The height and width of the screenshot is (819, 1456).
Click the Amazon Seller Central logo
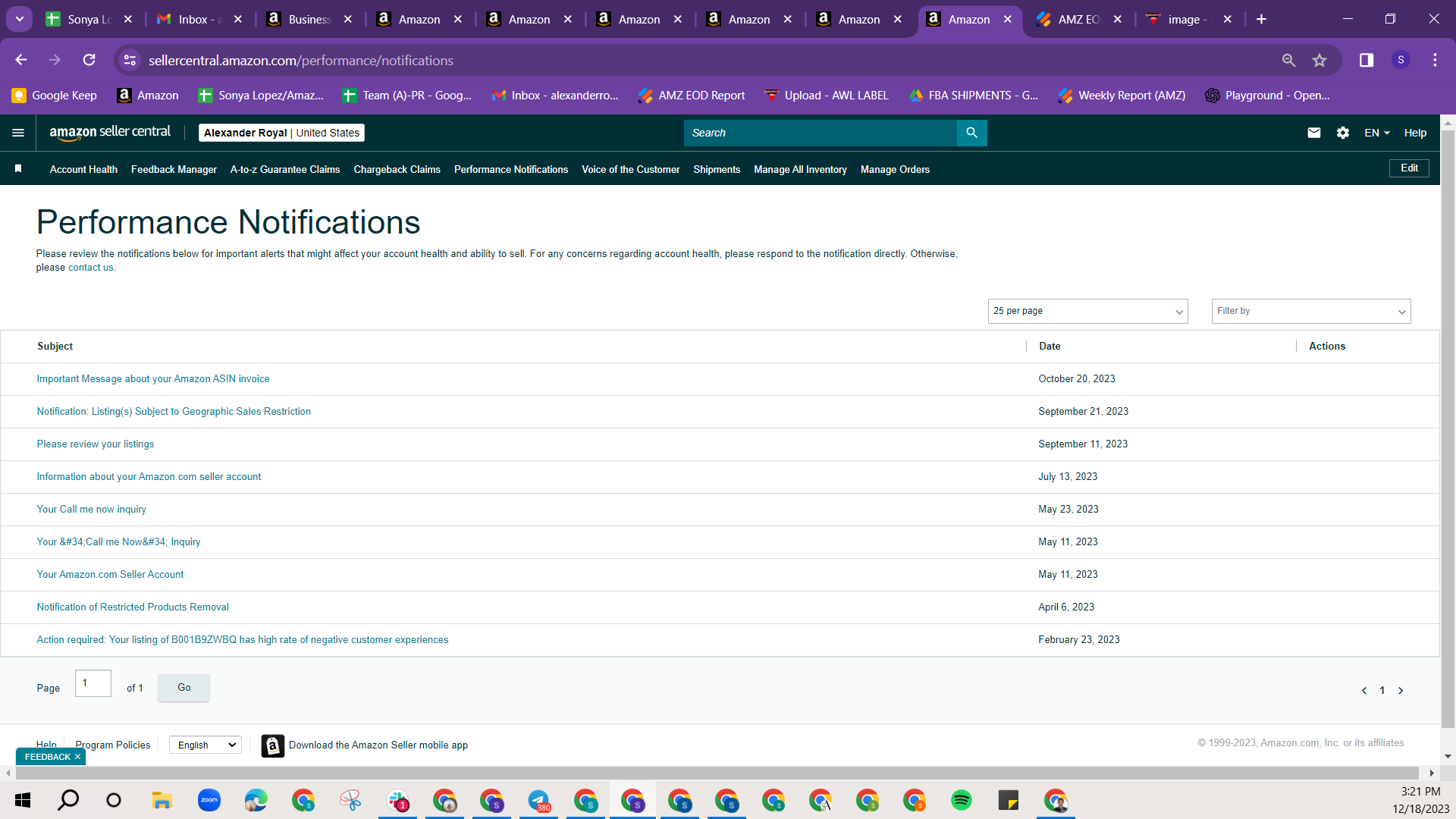pos(110,133)
